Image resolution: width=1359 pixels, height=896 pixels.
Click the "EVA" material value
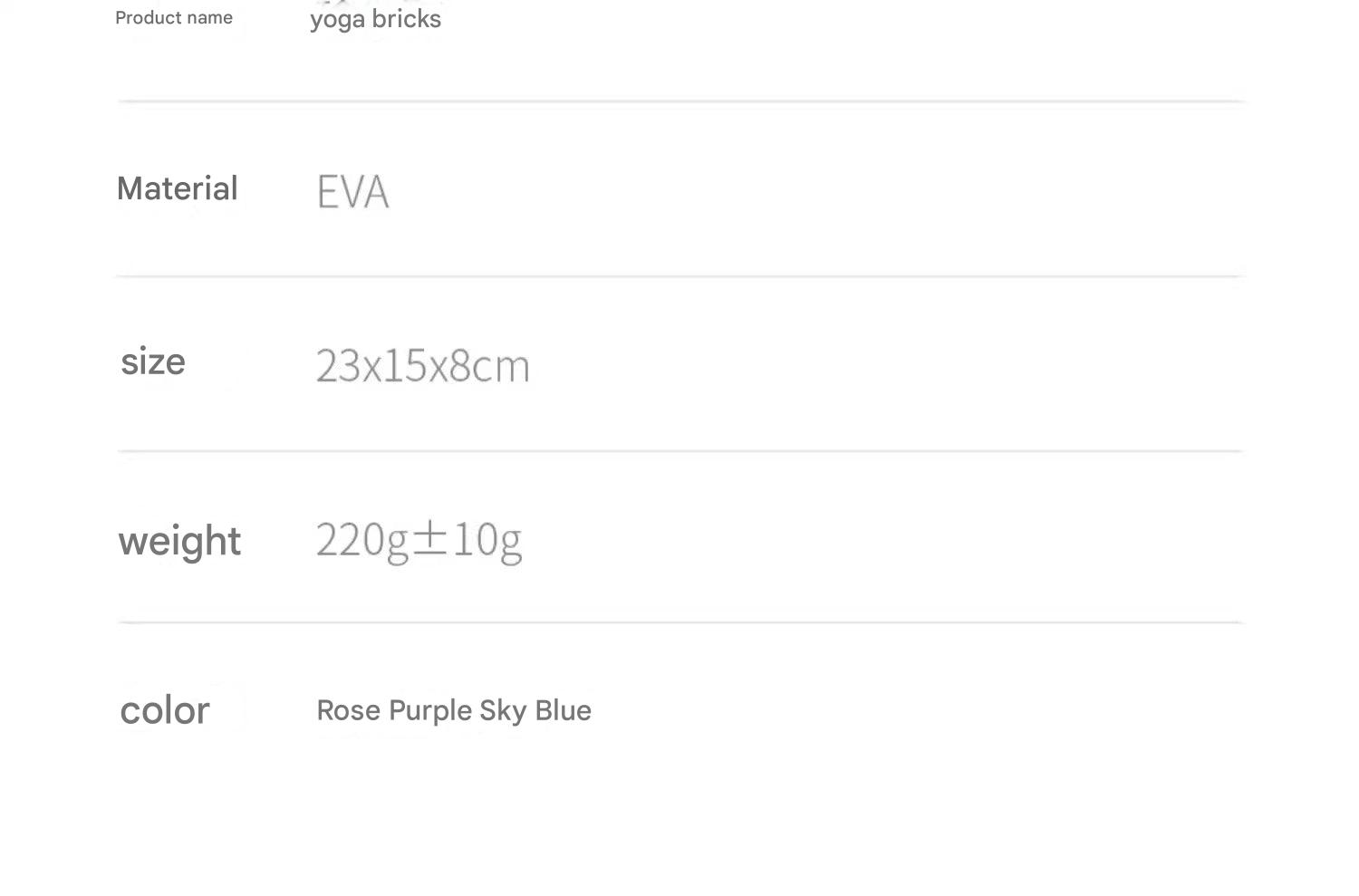[x=352, y=192]
